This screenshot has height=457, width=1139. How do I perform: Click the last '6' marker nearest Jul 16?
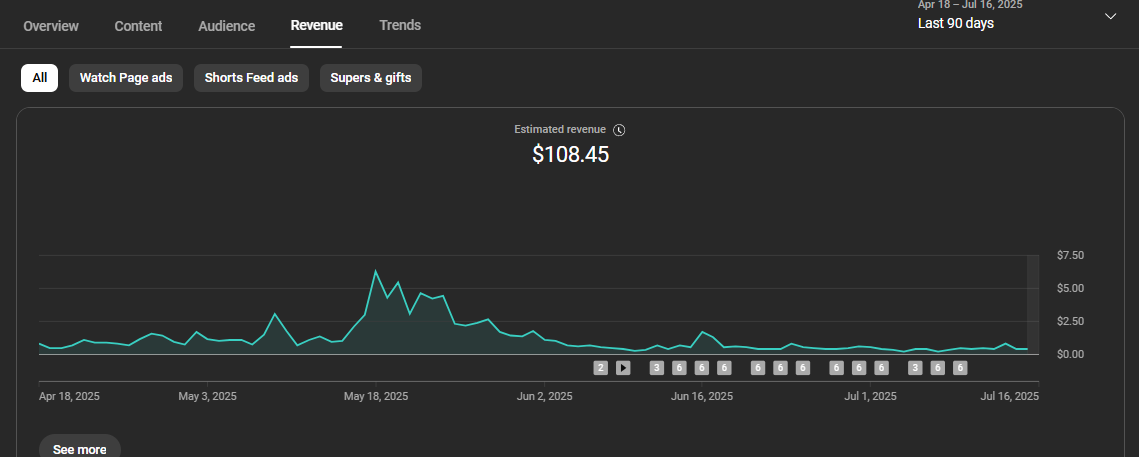coord(960,368)
